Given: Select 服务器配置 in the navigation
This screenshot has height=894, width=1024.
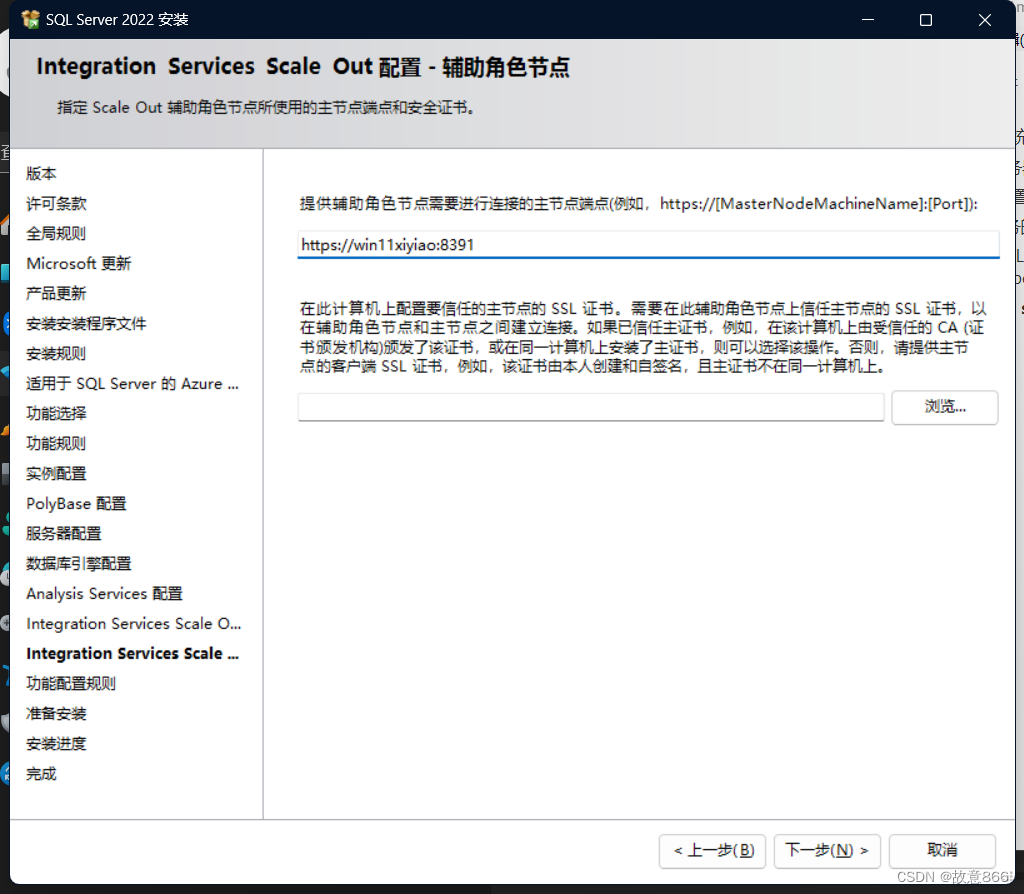Looking at the screenshot, I should click(x=59, y=533).
